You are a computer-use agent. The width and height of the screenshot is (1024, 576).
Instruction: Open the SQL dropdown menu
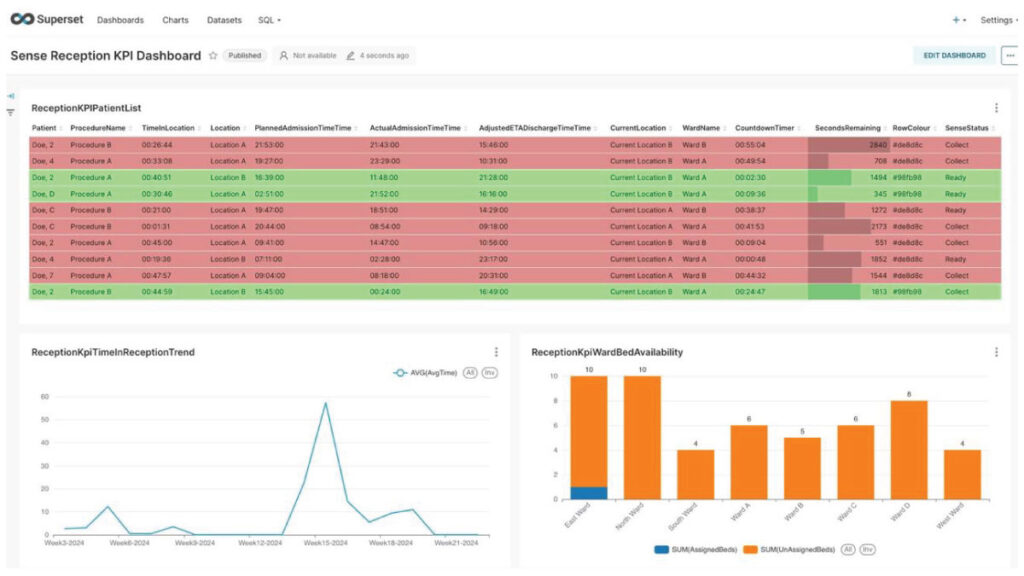(269, 20)
